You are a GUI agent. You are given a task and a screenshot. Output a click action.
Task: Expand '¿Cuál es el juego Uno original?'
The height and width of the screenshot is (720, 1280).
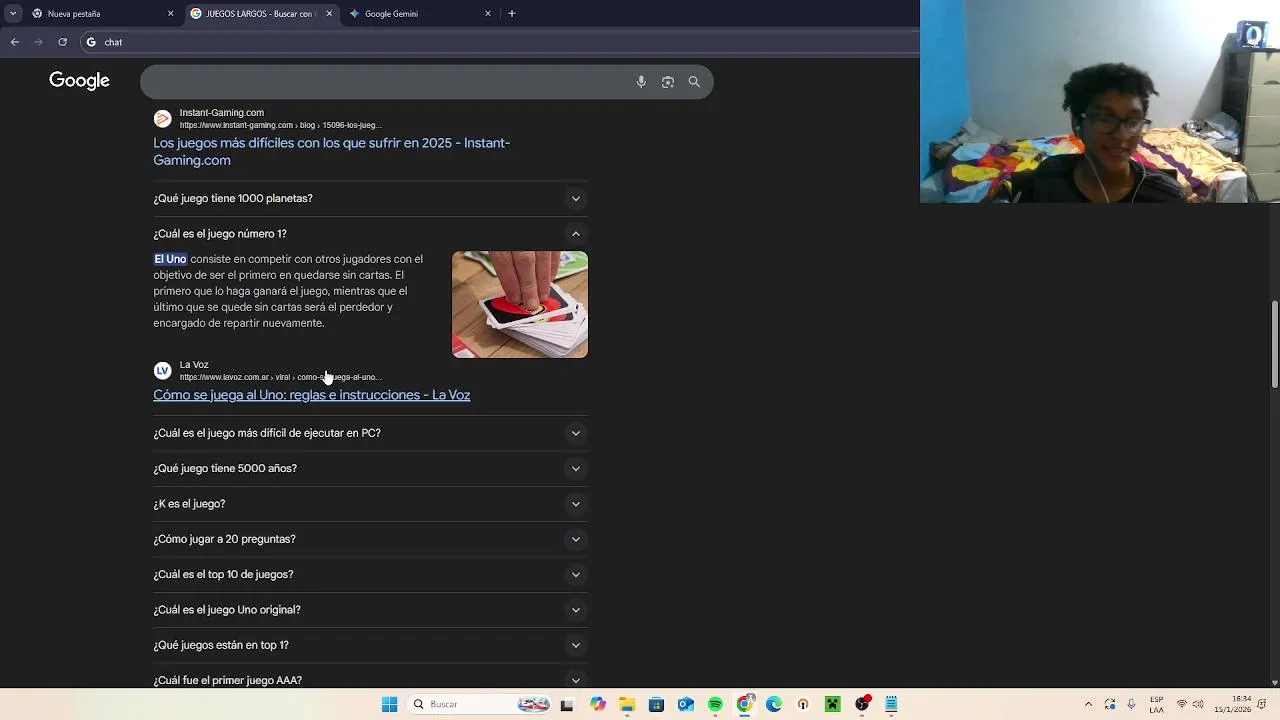370,610
